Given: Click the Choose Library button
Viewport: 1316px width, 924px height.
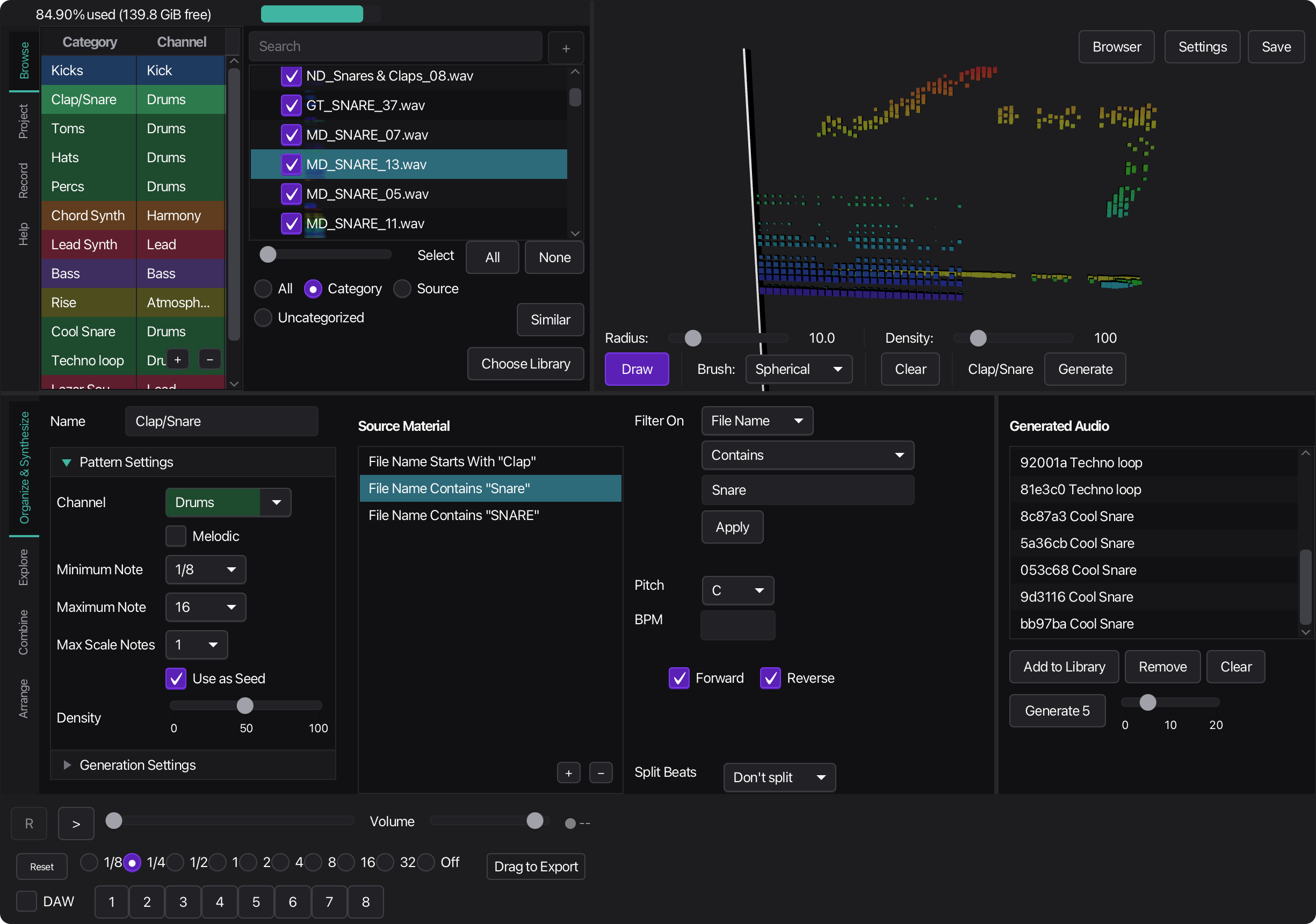Looking at the screenshot, I should (525, 363).
